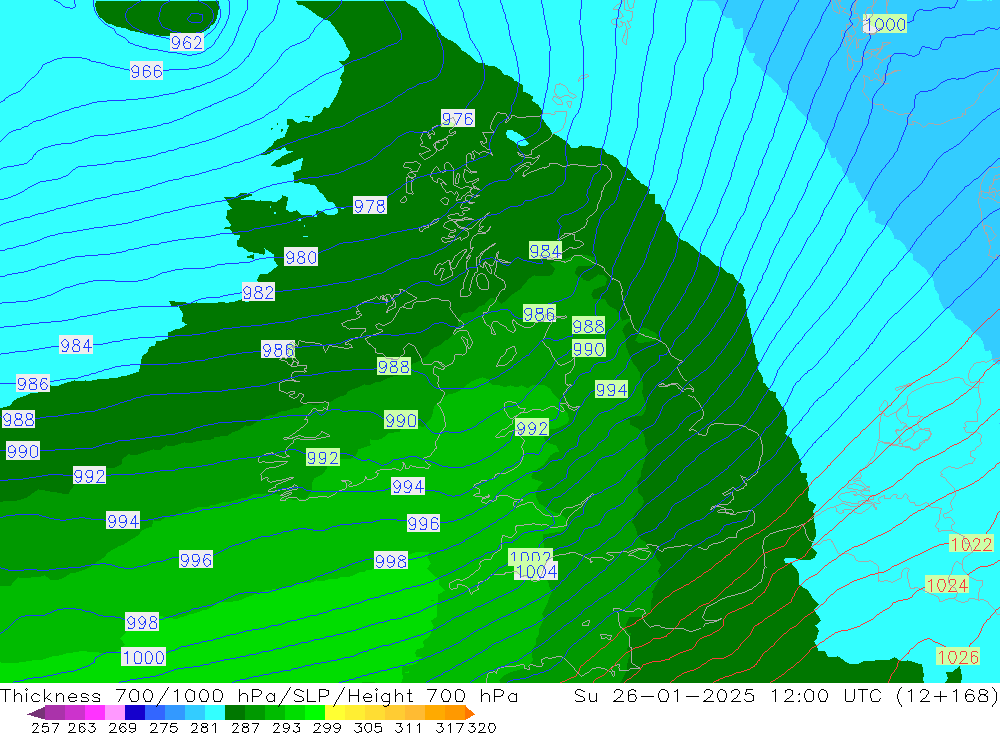Click the 978 isobar label
Viewport: 1000px width, 733px height.
pos(370,206)
